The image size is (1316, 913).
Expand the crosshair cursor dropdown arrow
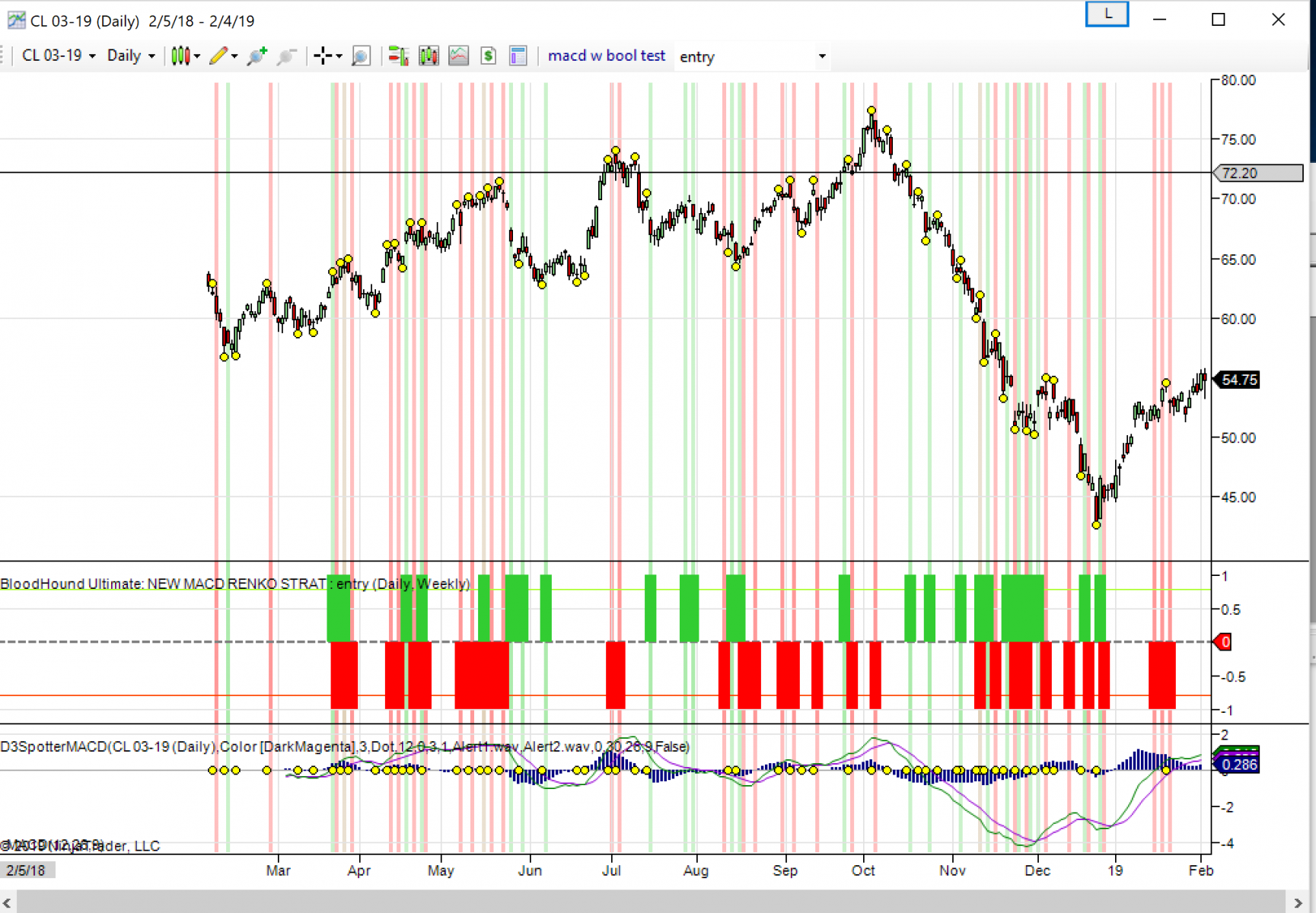click(339, 56)
